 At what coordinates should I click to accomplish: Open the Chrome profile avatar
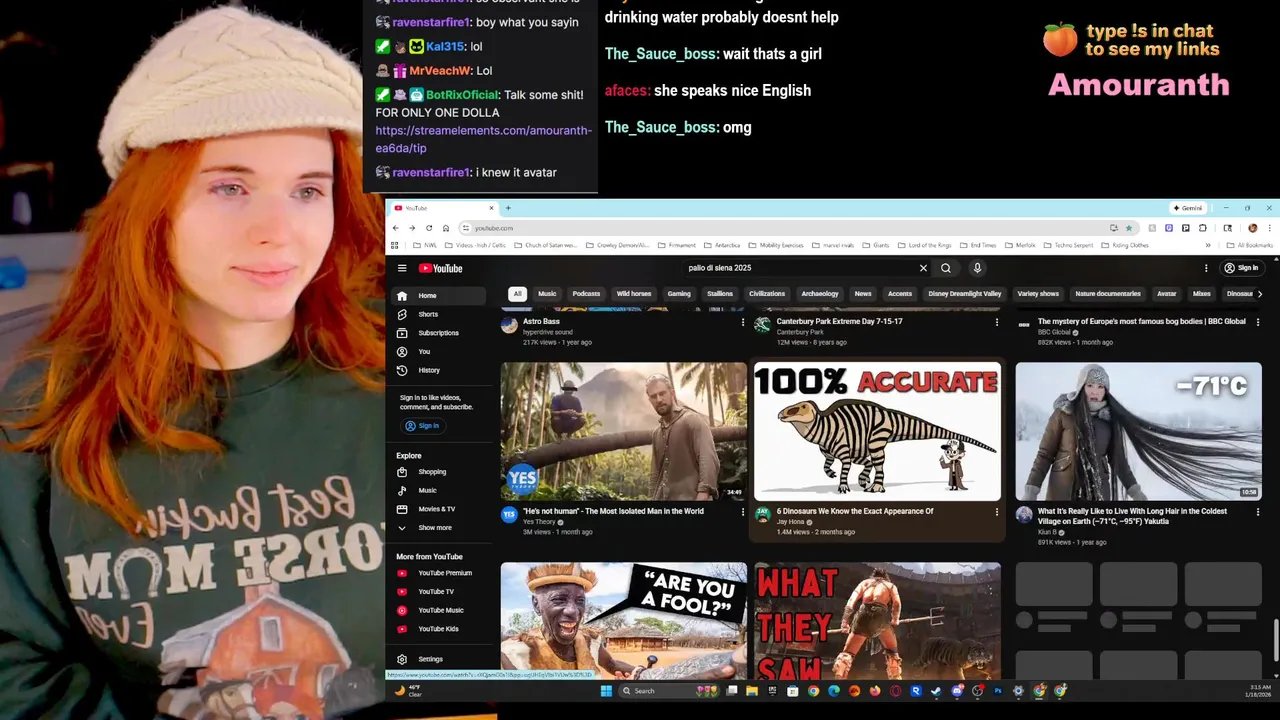pos(1252,228)
